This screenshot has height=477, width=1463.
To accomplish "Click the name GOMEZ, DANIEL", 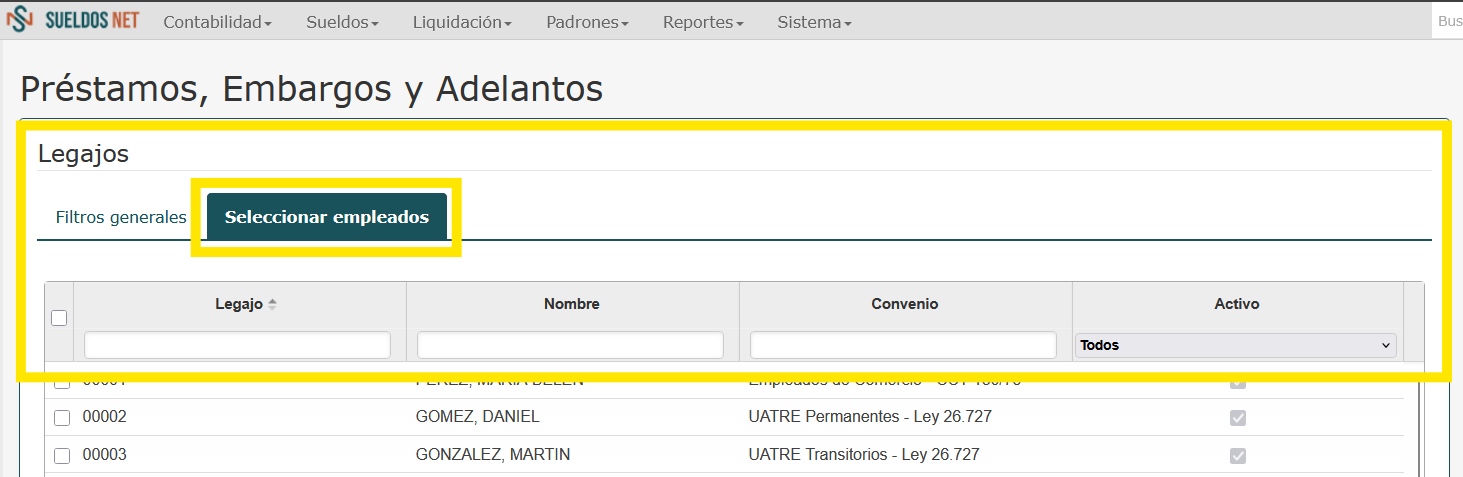I will click(x=477, y=417).
